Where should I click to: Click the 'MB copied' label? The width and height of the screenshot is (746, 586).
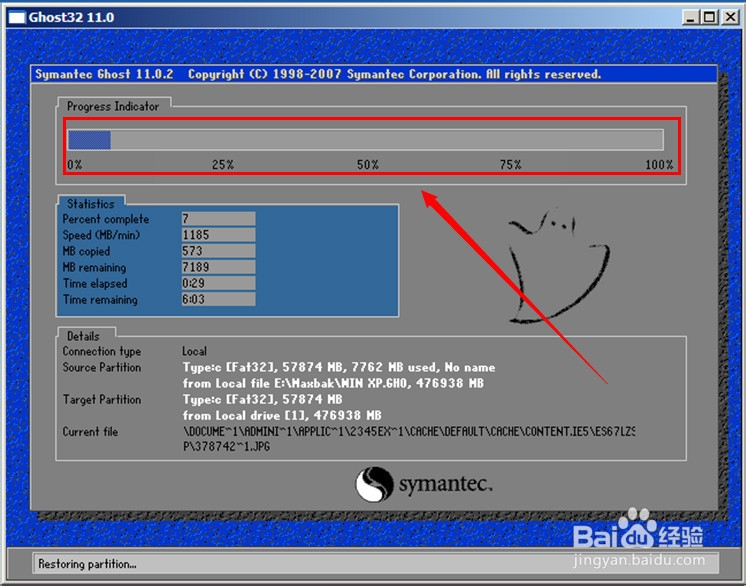[x=86, y=251]
